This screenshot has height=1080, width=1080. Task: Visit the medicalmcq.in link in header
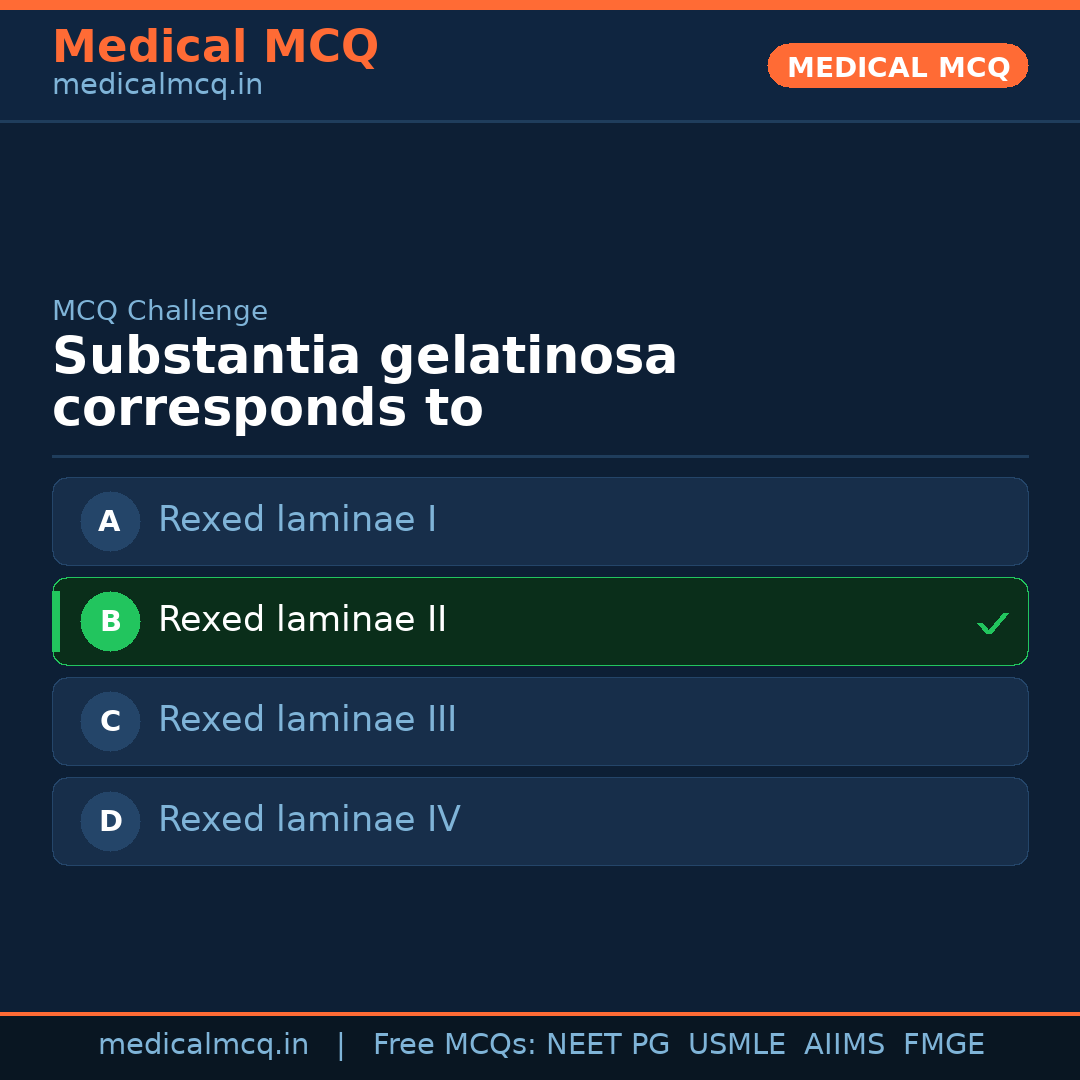click(x=157, y=84)
